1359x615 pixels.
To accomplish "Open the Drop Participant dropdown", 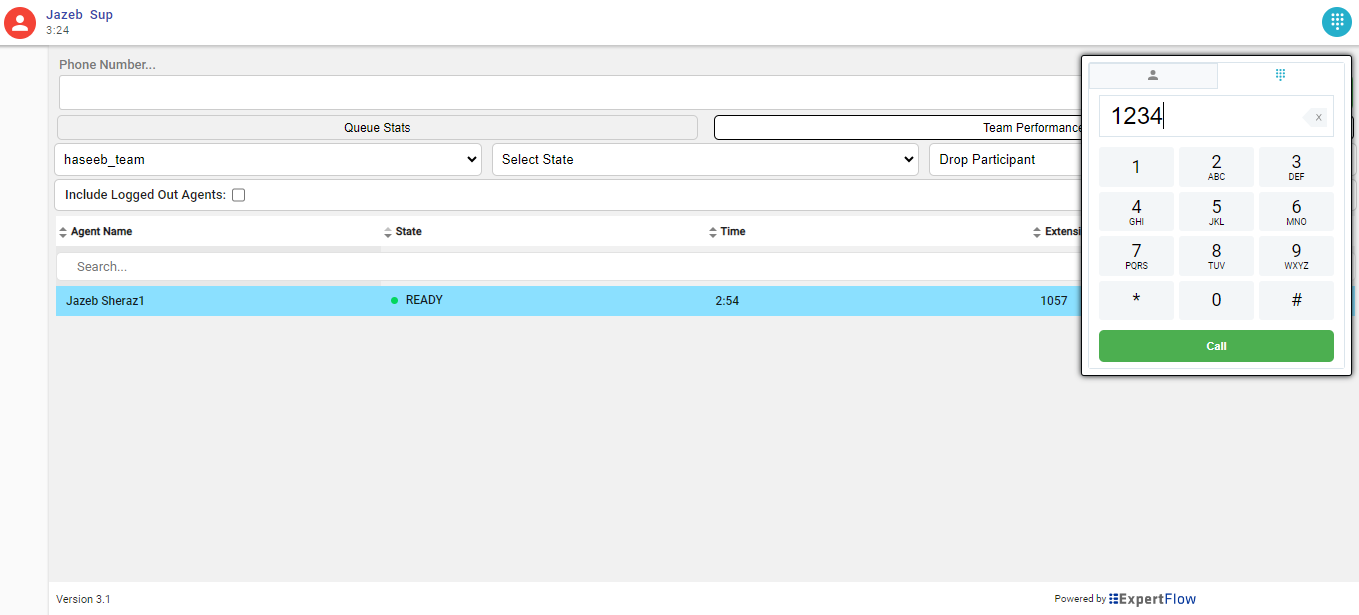I will point(1004,160).
